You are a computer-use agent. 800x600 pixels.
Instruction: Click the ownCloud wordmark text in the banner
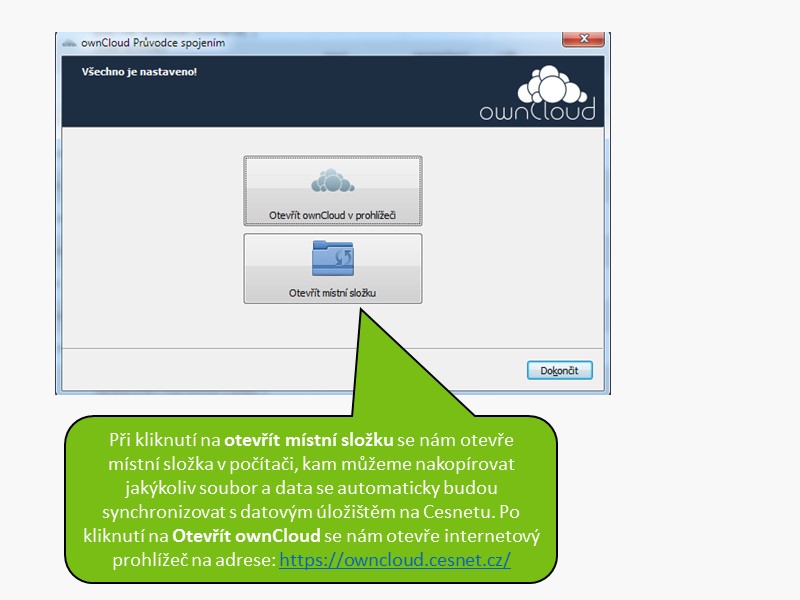pos(537,110)
